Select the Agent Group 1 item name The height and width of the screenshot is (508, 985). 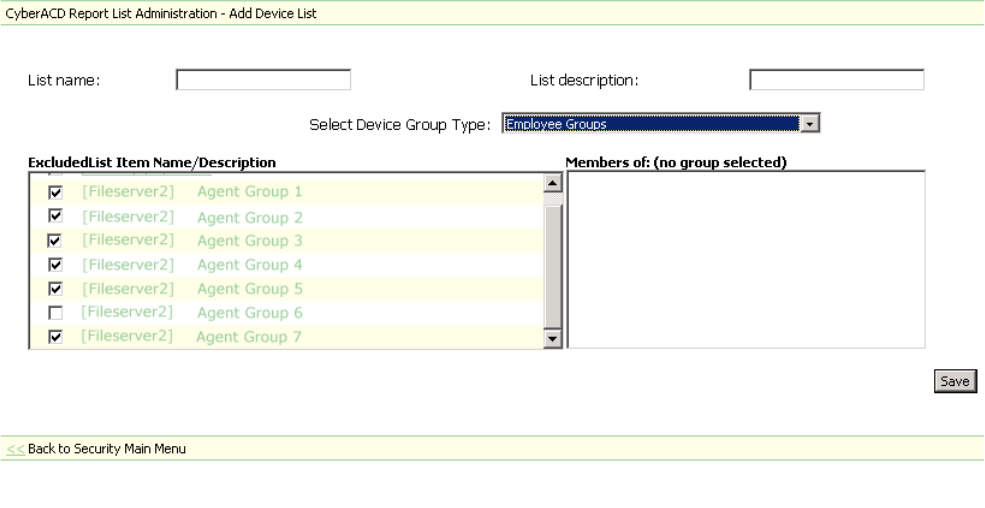249,192
